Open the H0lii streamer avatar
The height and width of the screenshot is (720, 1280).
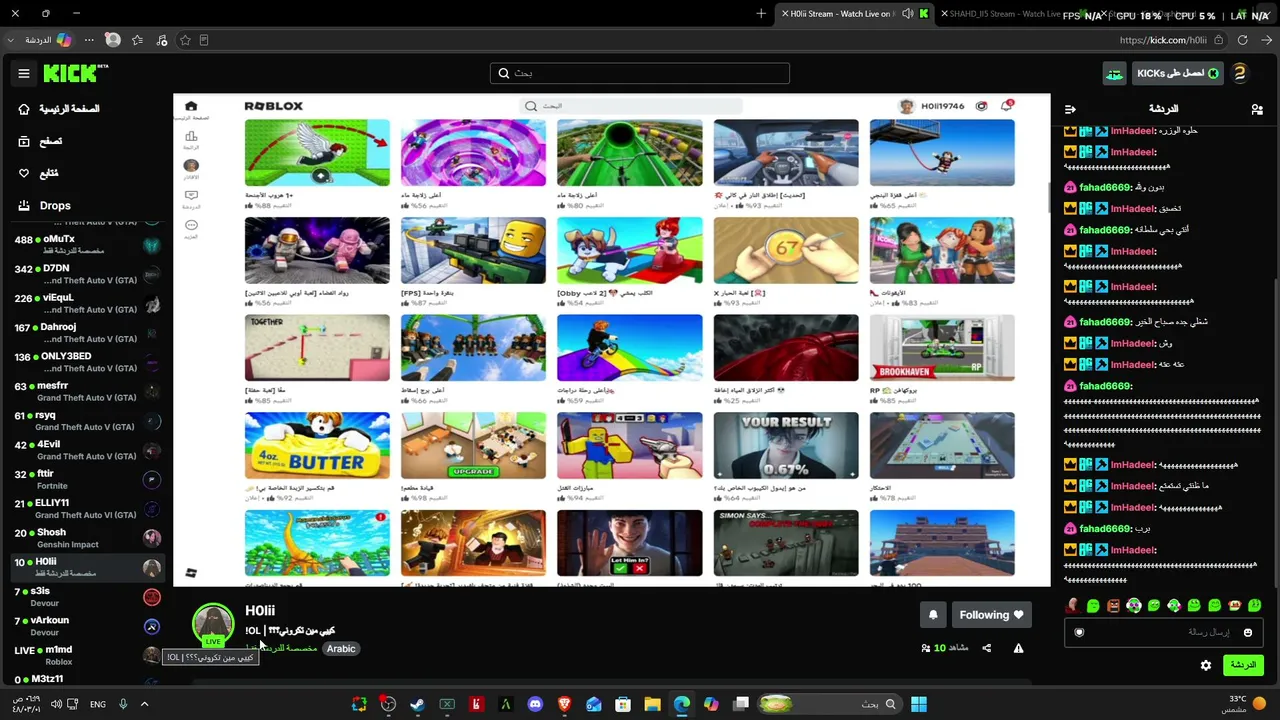click(213, 624)
